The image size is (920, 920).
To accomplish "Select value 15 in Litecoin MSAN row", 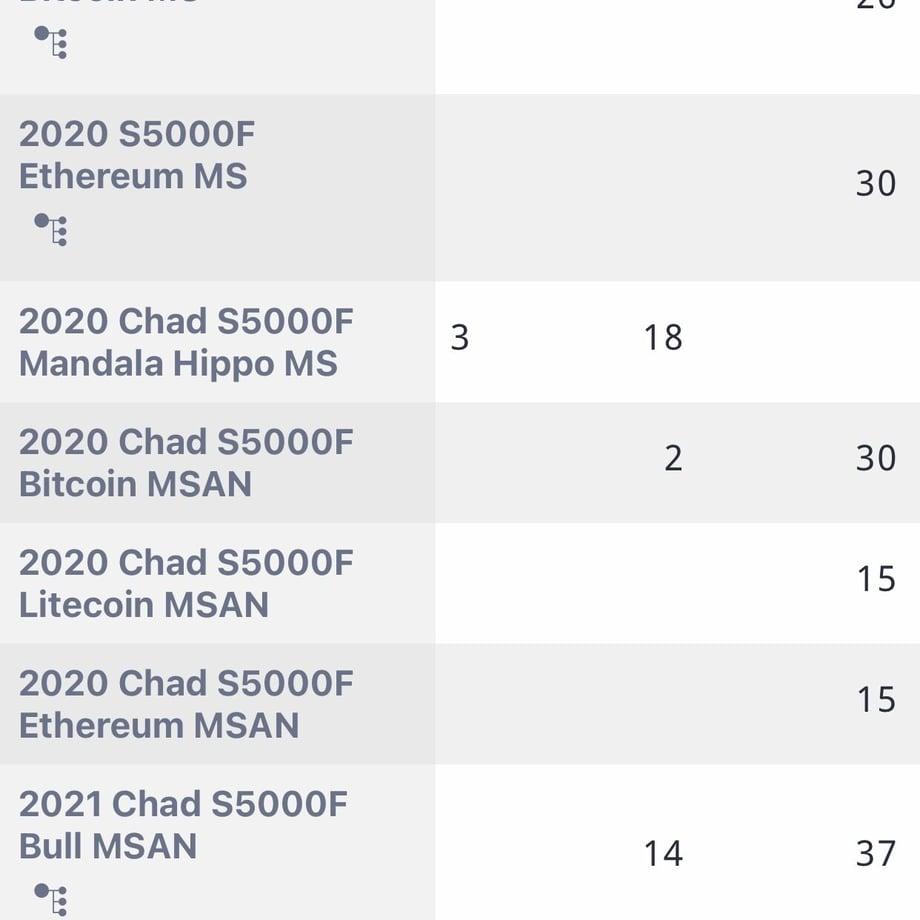I will pos(876,579).
